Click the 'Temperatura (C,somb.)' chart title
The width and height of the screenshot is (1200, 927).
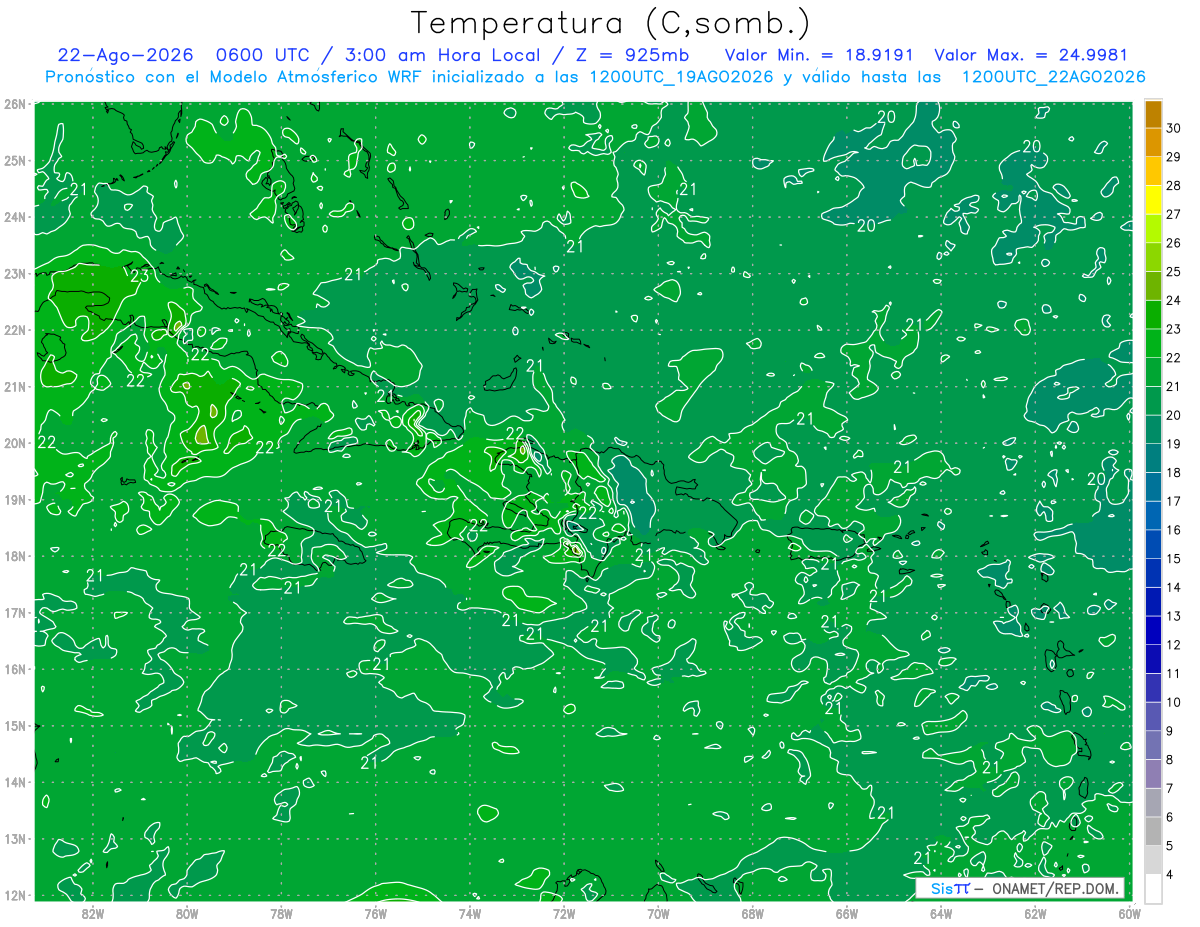click(x=611, y=23)
